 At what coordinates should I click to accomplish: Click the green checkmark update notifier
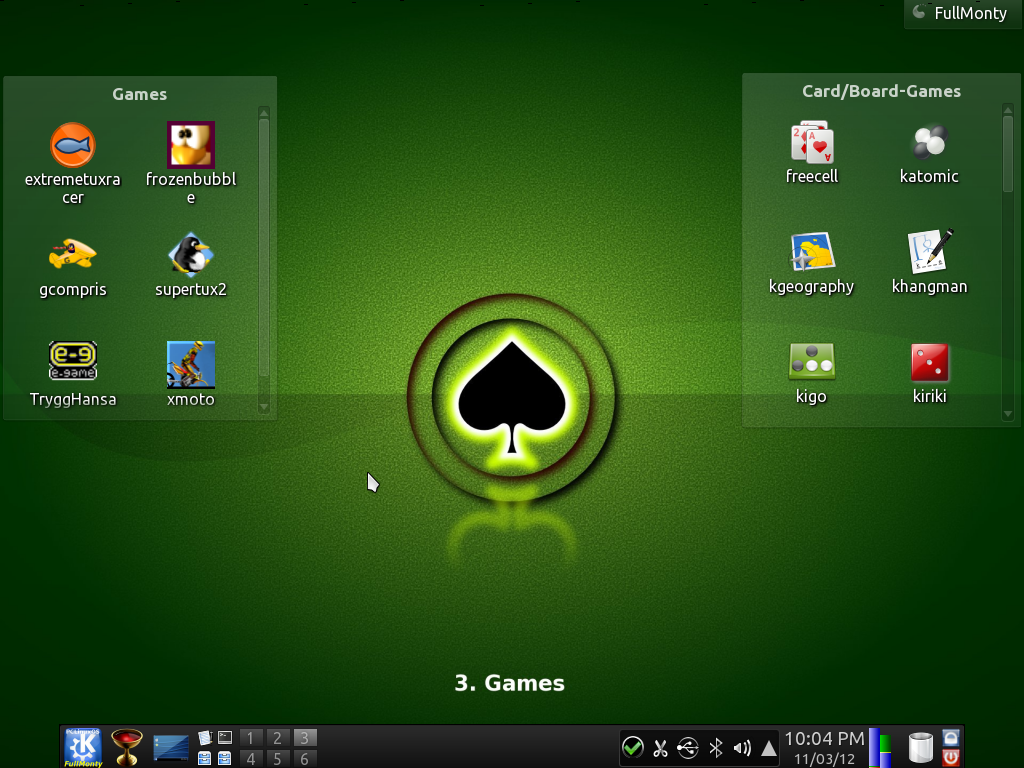pos(632,748)
